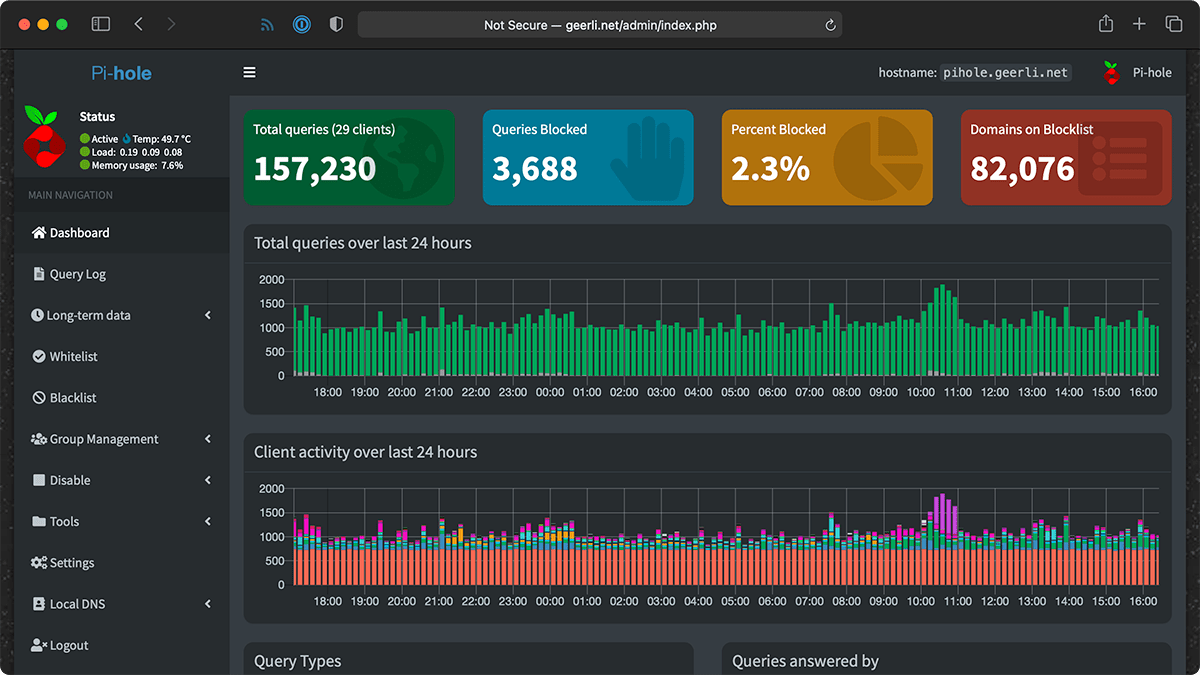Expand the Long-term data submenu
This screenshot has height=675, width=1200.
(x=207, y=314)
